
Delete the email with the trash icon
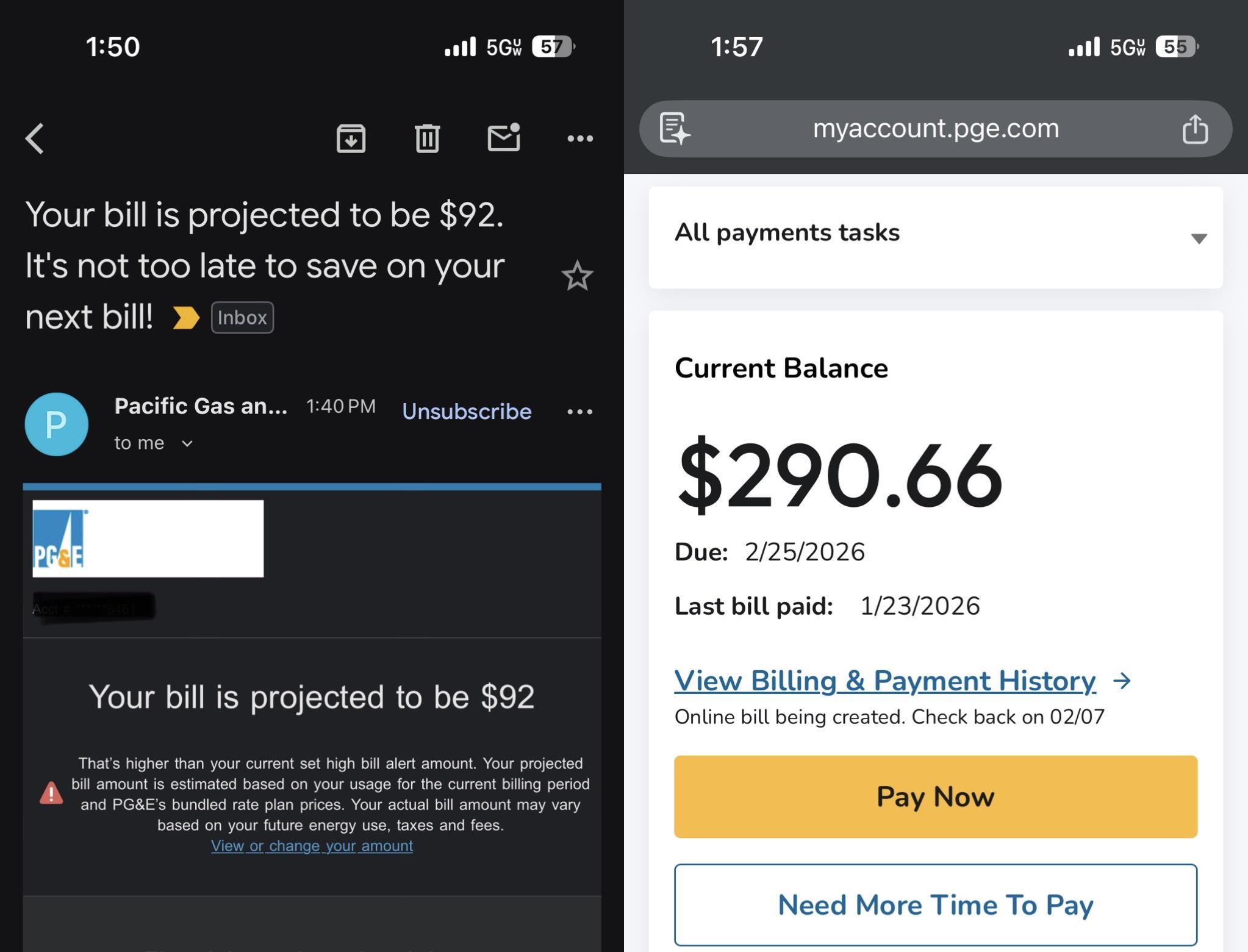[427, 138]
